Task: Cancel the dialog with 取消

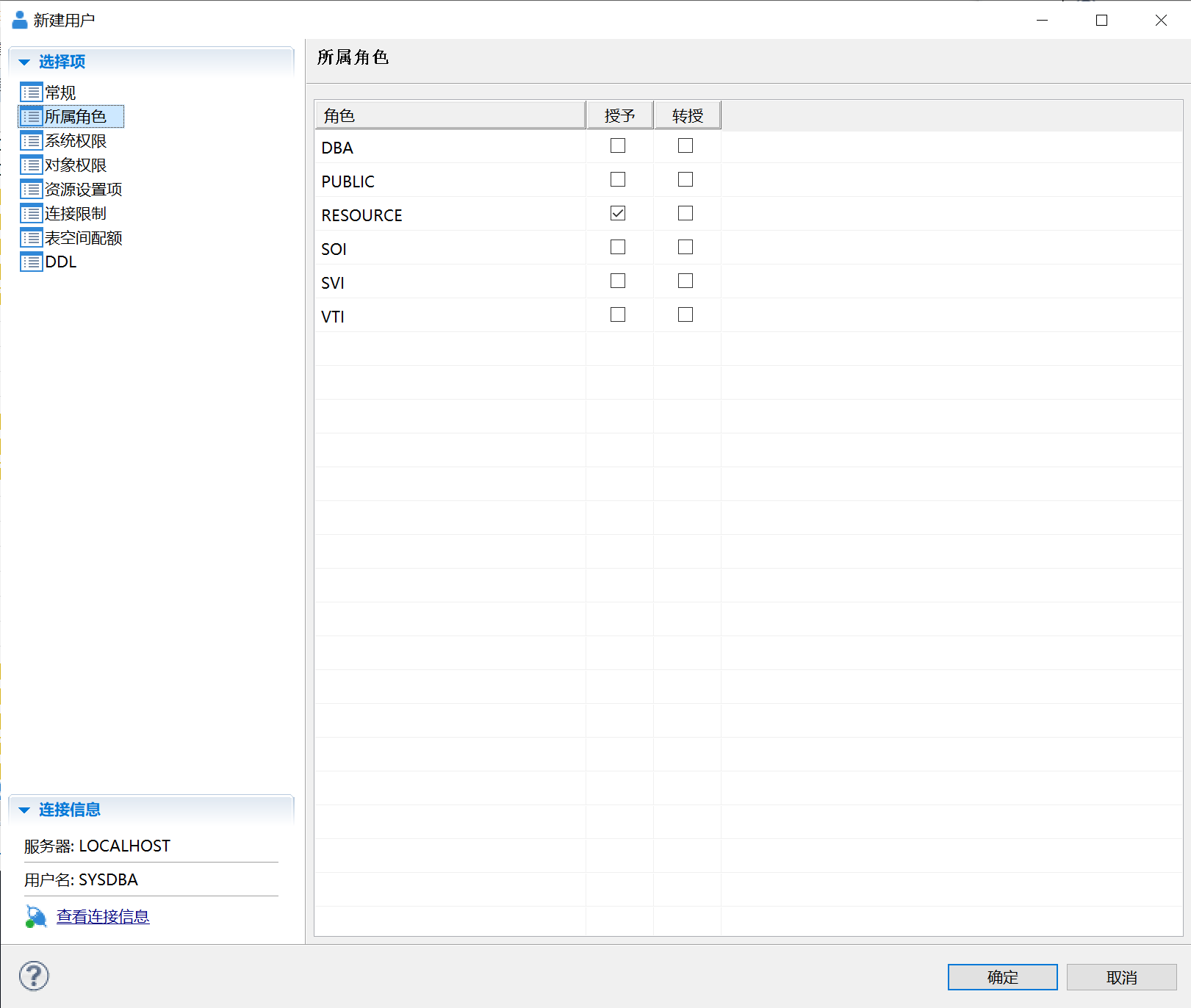Action: click(x=1122, y=977)
